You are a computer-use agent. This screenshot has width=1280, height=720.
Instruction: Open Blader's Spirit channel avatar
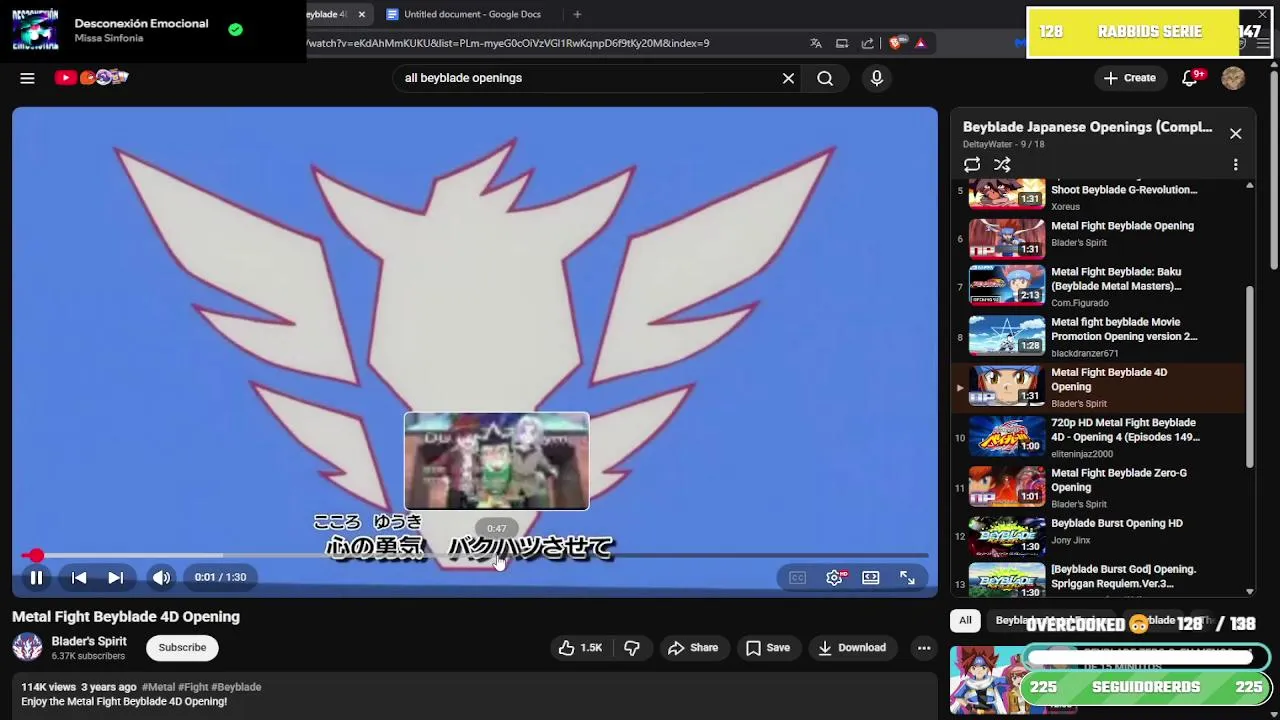tap(27, 648)
